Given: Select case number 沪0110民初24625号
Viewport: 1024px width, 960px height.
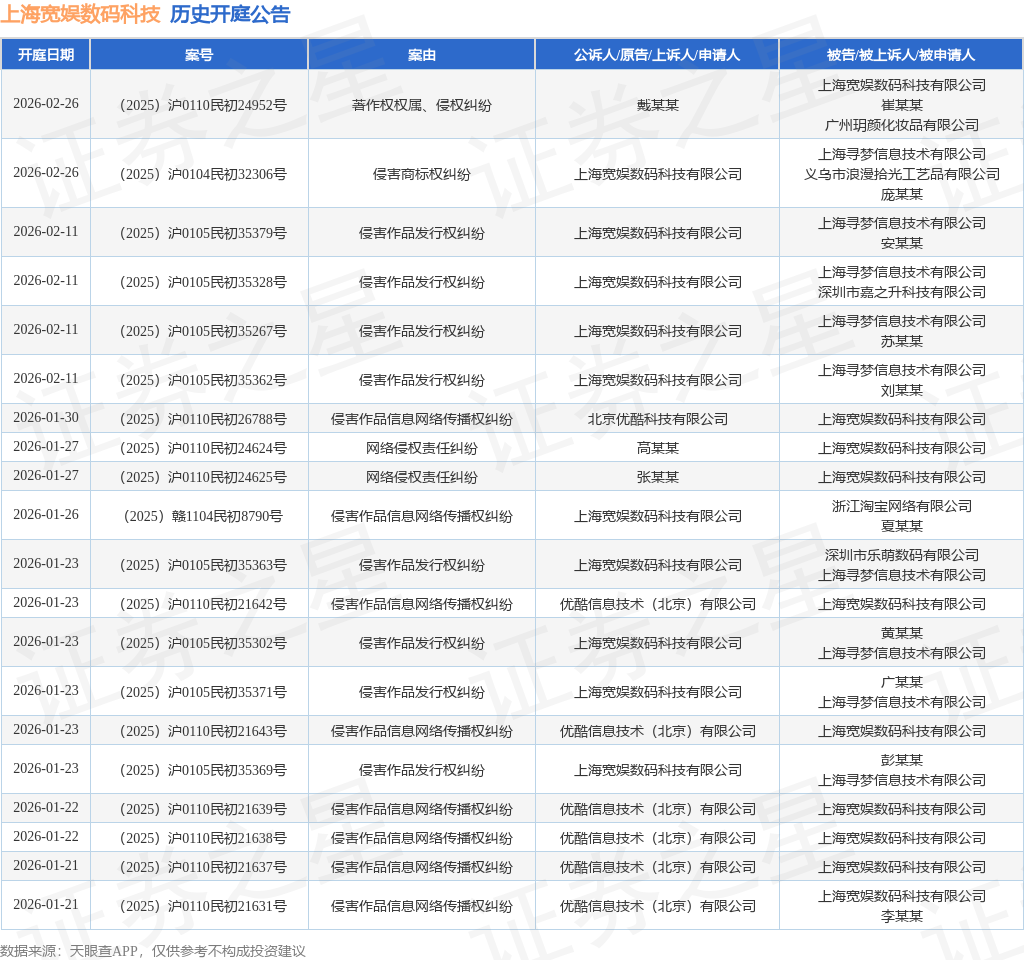Looking at the screenshot, I should pos(227,477).
